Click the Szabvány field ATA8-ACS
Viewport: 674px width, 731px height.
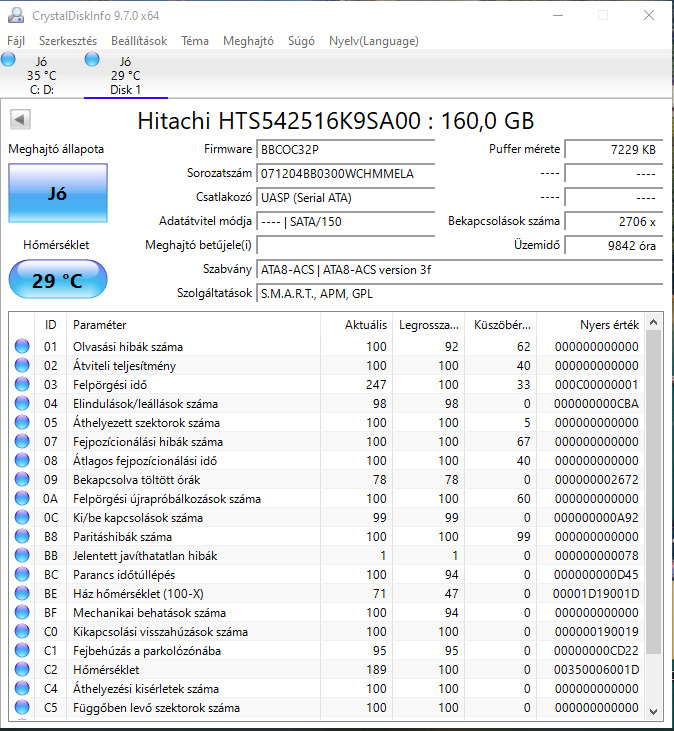(460, 269)
